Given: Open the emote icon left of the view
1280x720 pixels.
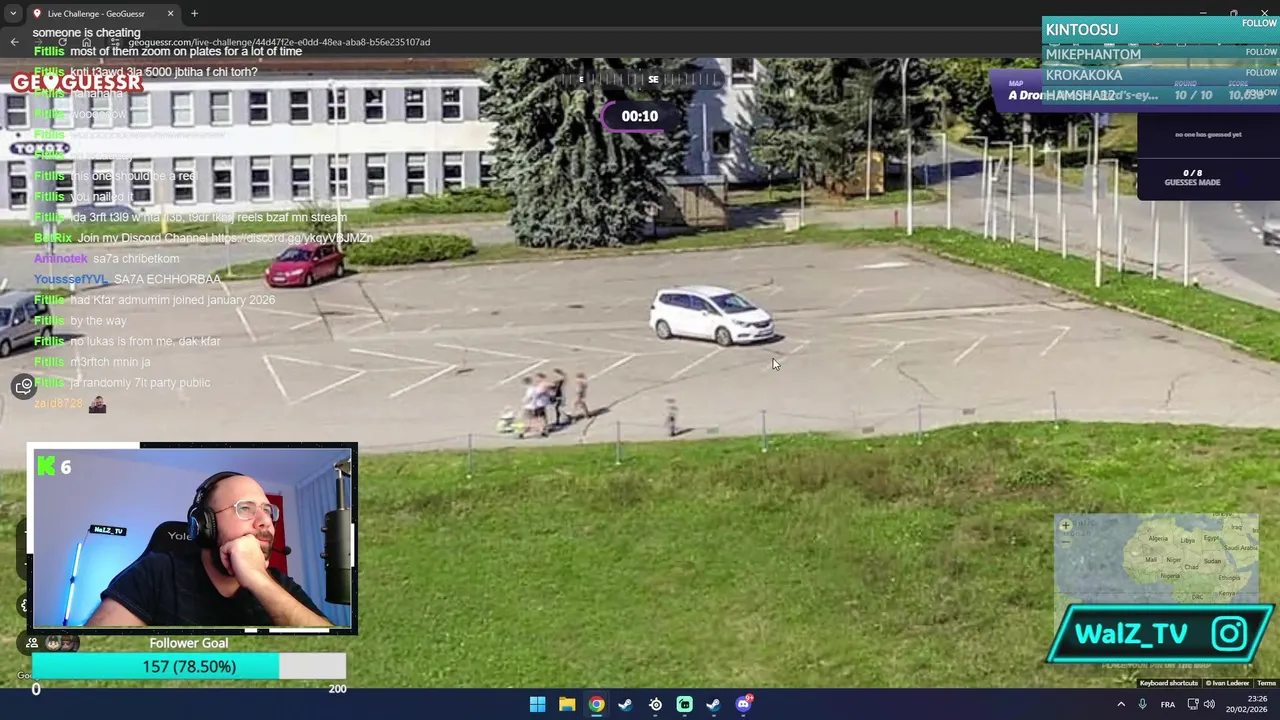Looking at the screenshot, I should coord(24,387).
